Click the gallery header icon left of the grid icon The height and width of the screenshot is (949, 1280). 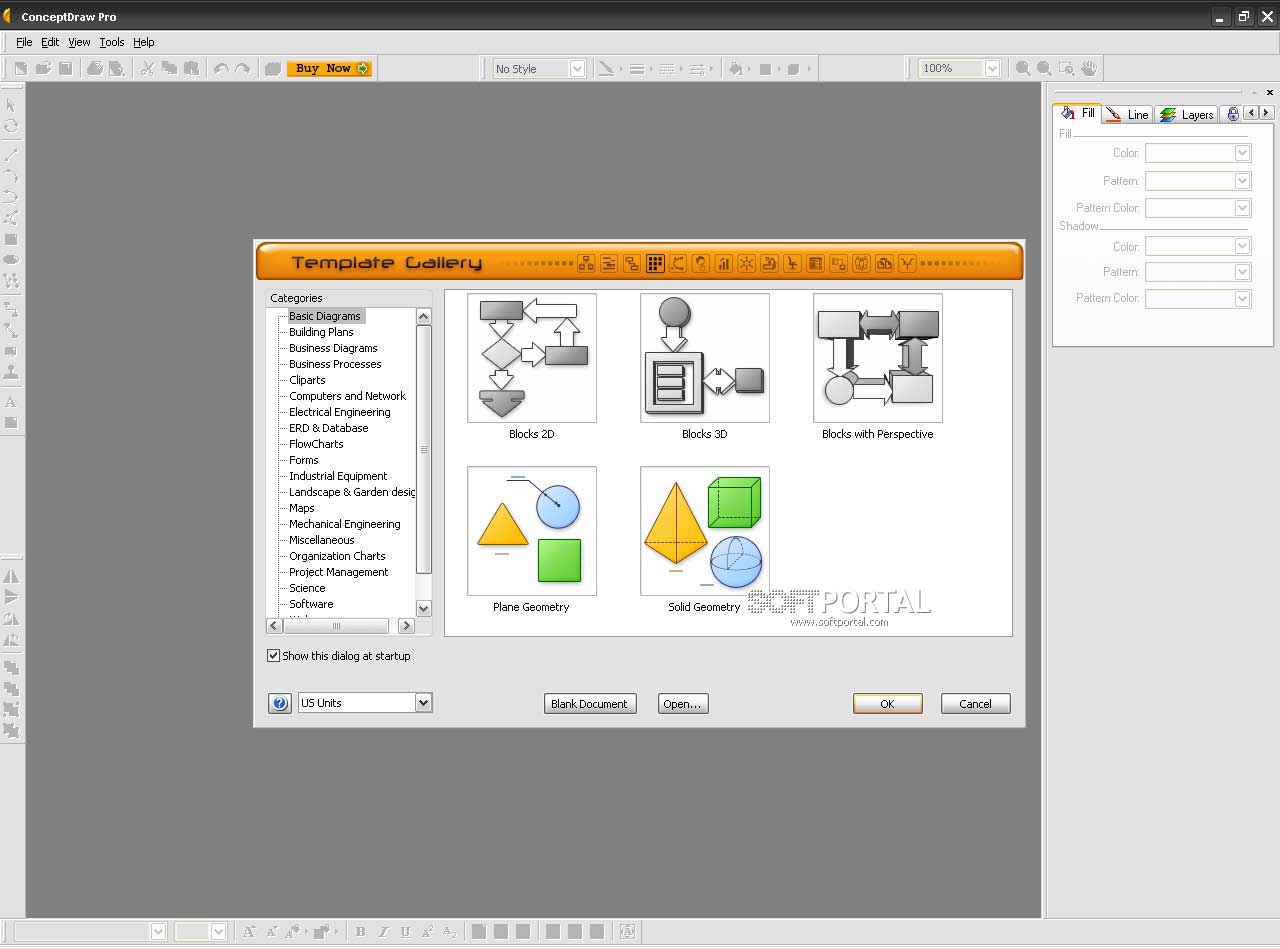(632, 264)
